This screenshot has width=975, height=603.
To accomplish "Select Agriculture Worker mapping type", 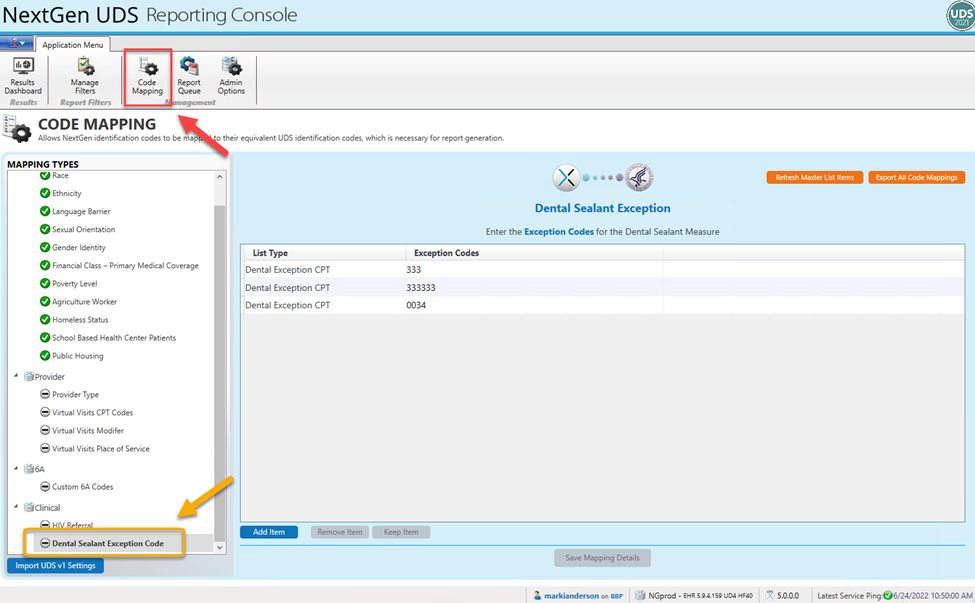I will [x=85, y=302].
